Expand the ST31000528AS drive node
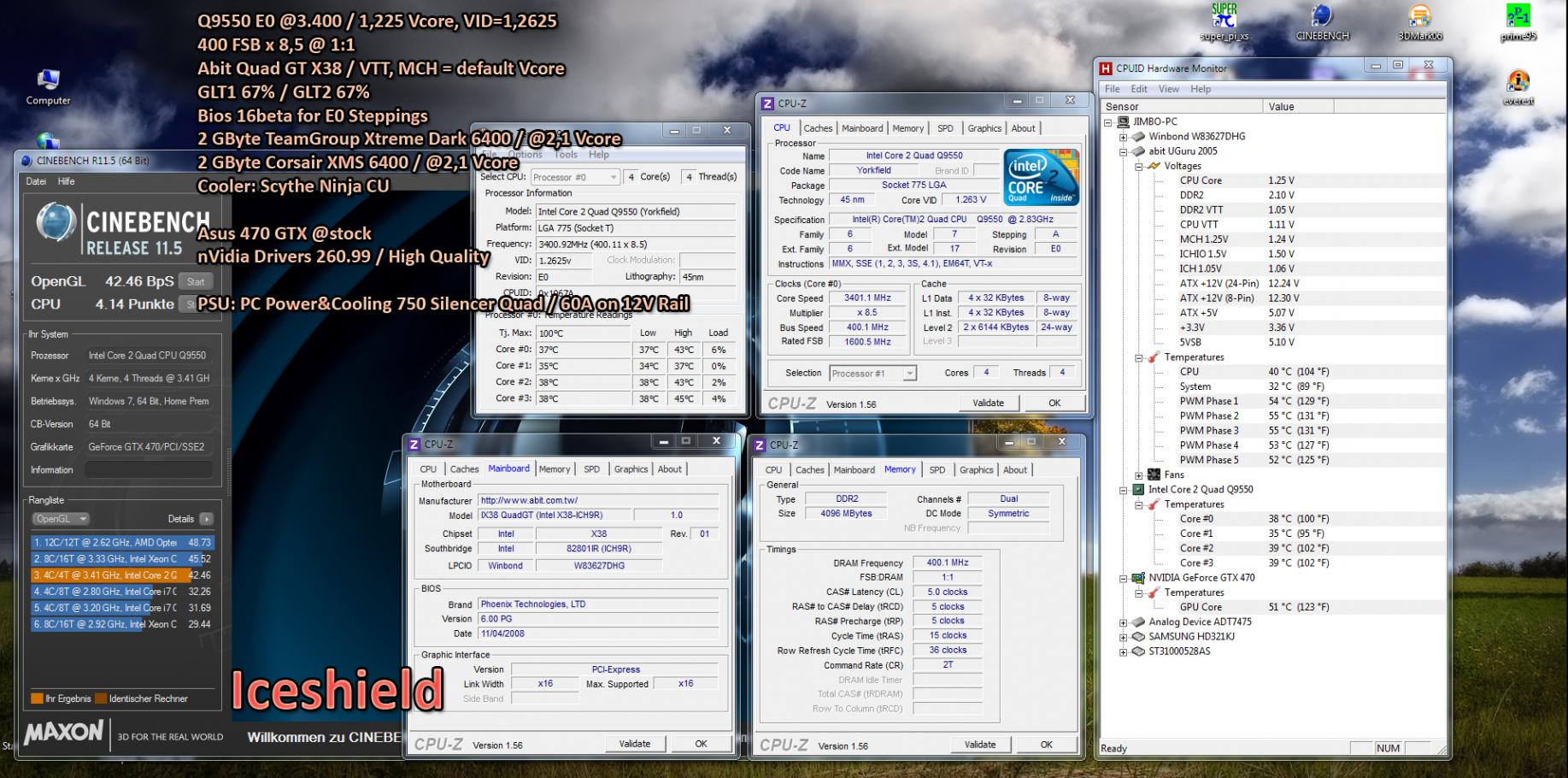The image size is (1568, 778). 1124,651
